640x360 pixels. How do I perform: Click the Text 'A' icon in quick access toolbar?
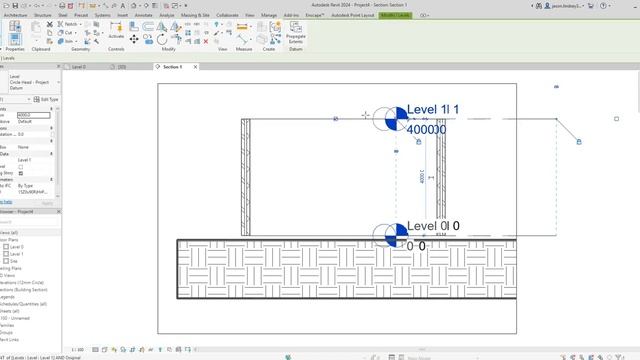(x=122, y=6)
